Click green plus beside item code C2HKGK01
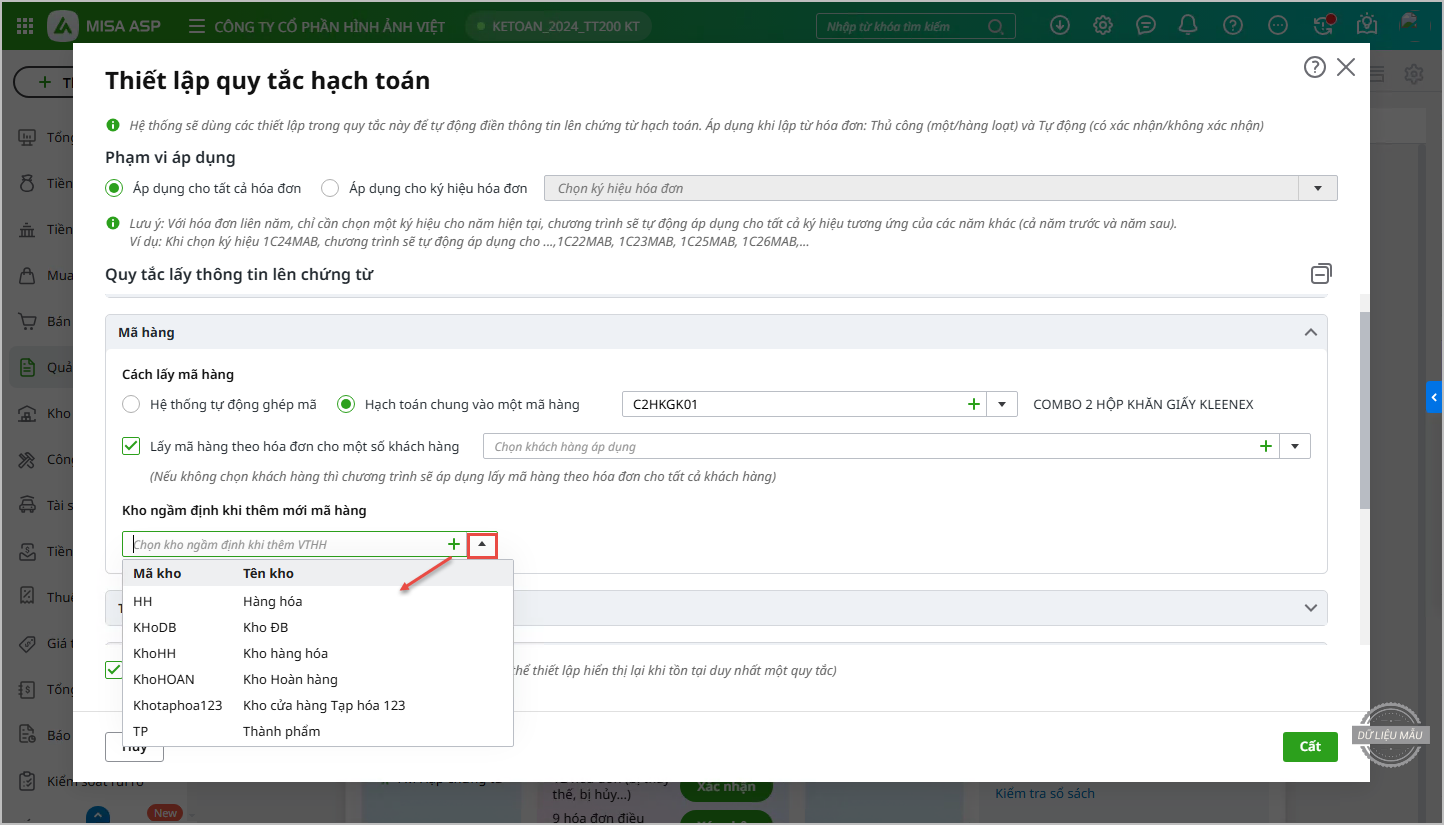1444x825 pixels. (974, 404)
